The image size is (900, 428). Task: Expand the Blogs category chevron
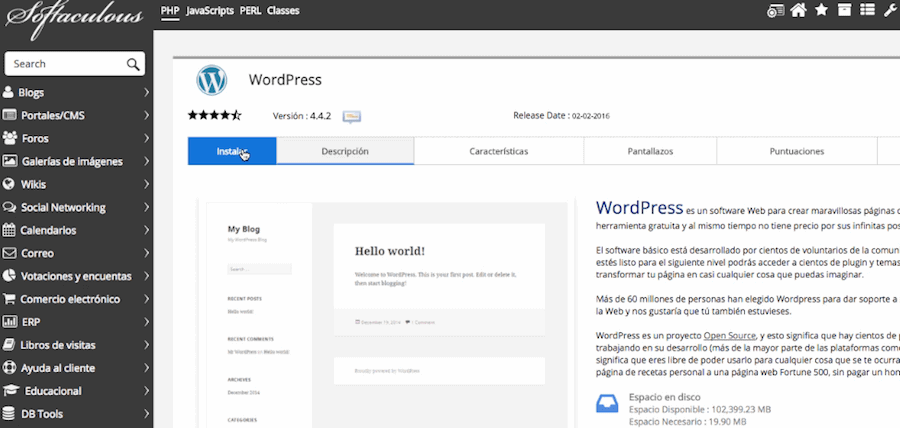pyautogui.click(x=147, y=92)
